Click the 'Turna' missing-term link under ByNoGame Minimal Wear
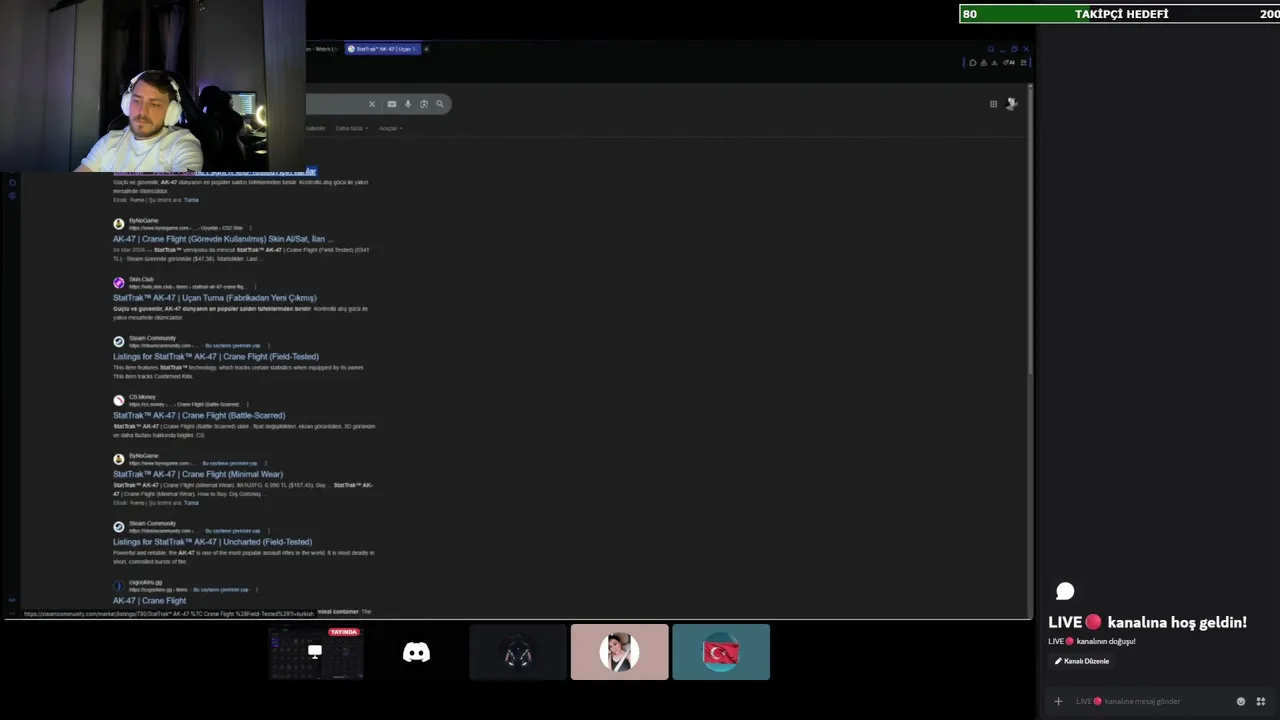The width and height of the screenshot is (1280, 720). tap(191, 503)
